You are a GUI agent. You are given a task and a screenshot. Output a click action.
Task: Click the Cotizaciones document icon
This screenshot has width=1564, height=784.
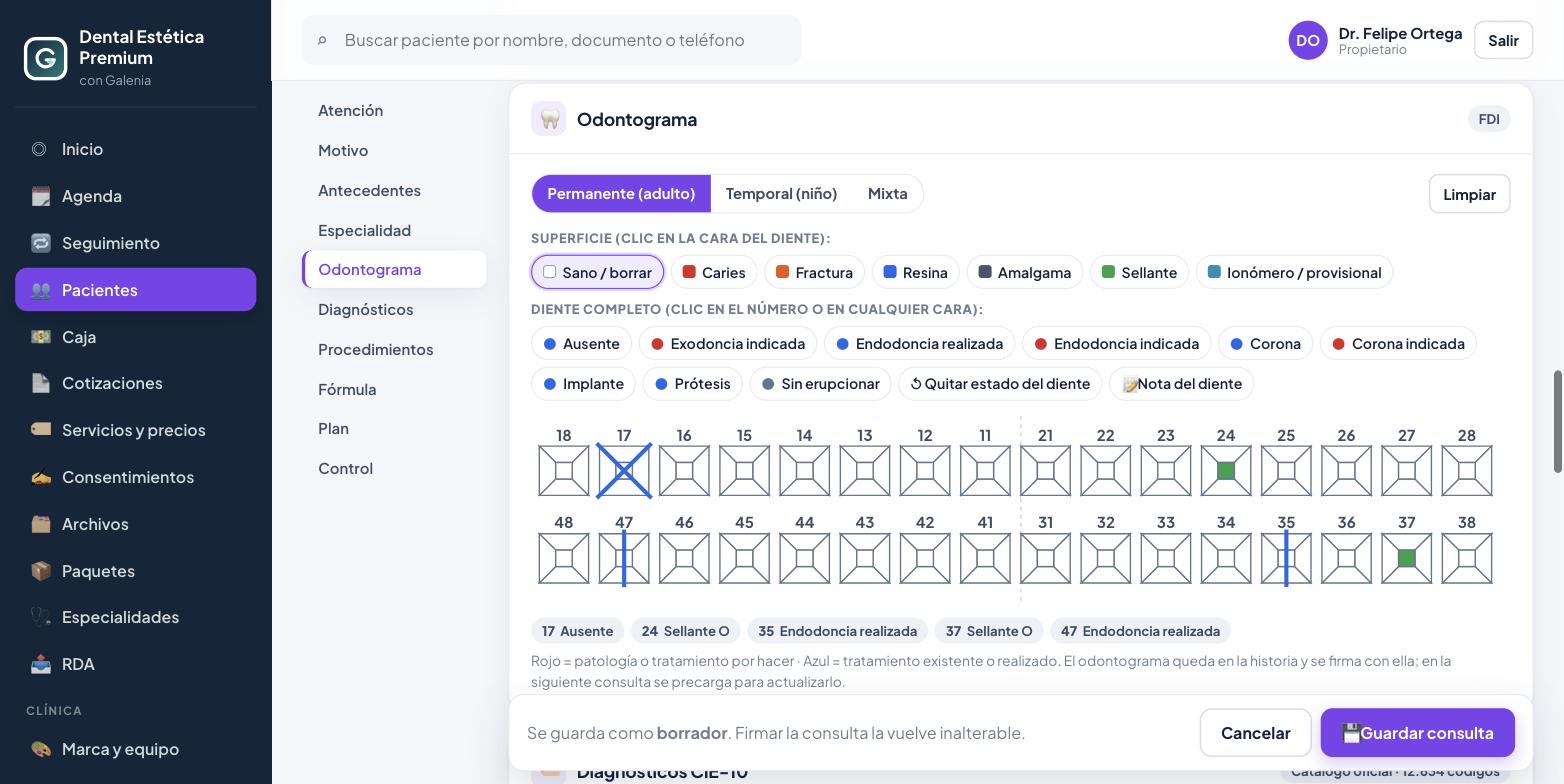[40, 383]
